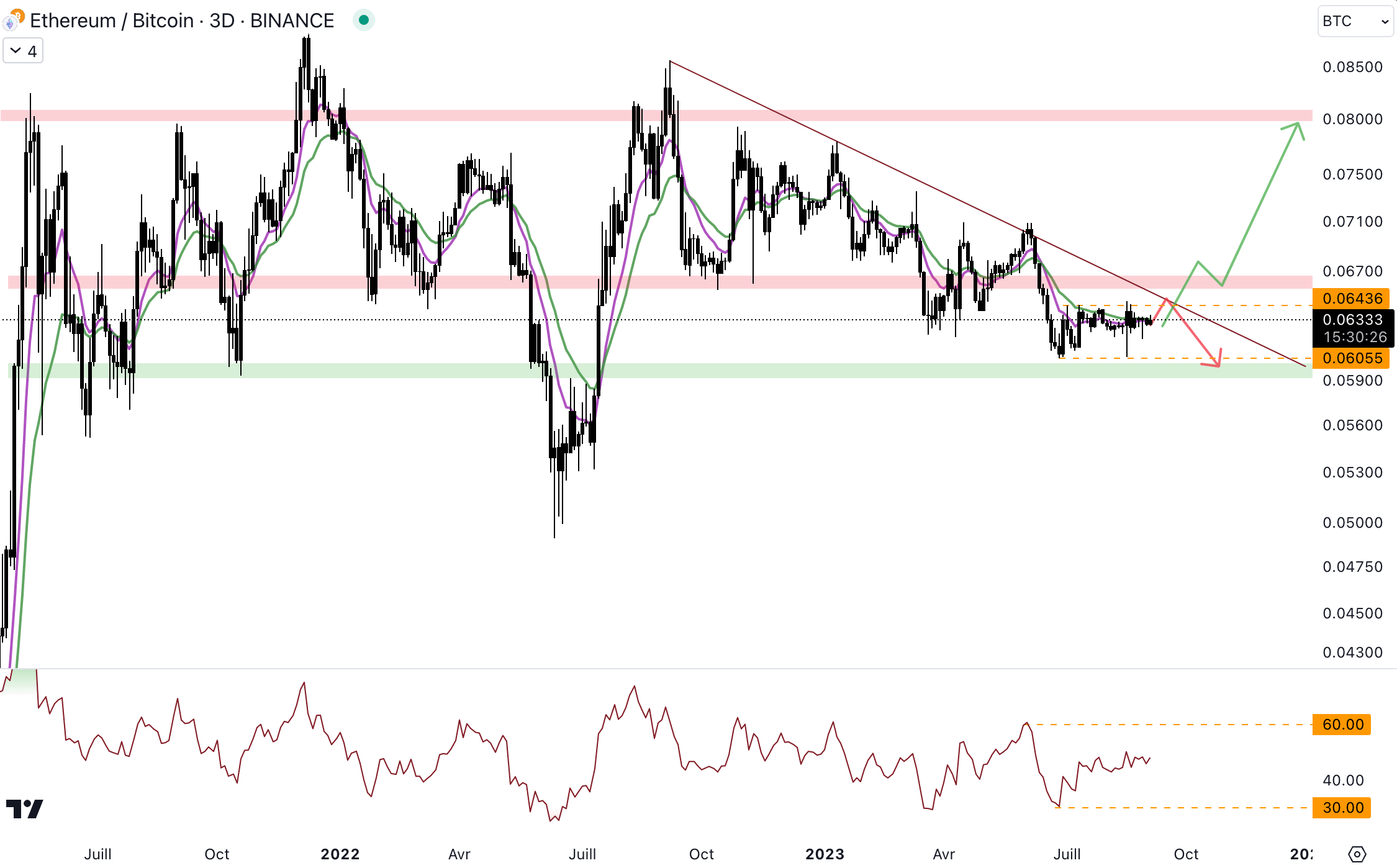The width and height of the screenshot is (1397, 868).
Task: Open chart settings gear icon
Action: click(x=1357, y=854)
